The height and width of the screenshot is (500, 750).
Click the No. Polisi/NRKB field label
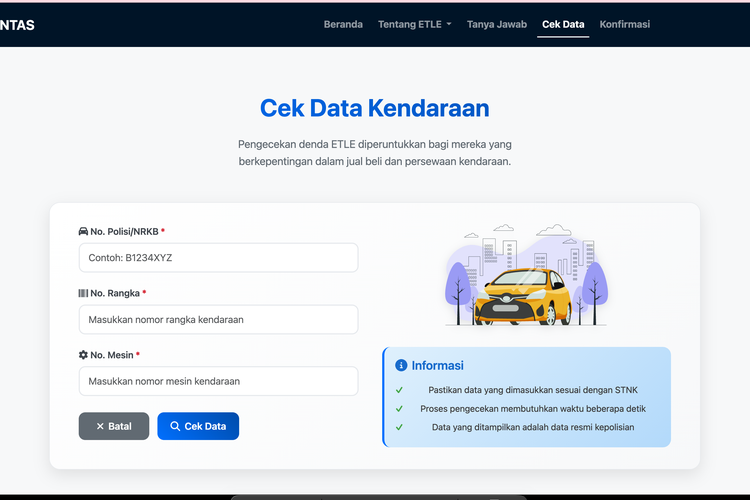pyautogui.click(x=124, y=232)
